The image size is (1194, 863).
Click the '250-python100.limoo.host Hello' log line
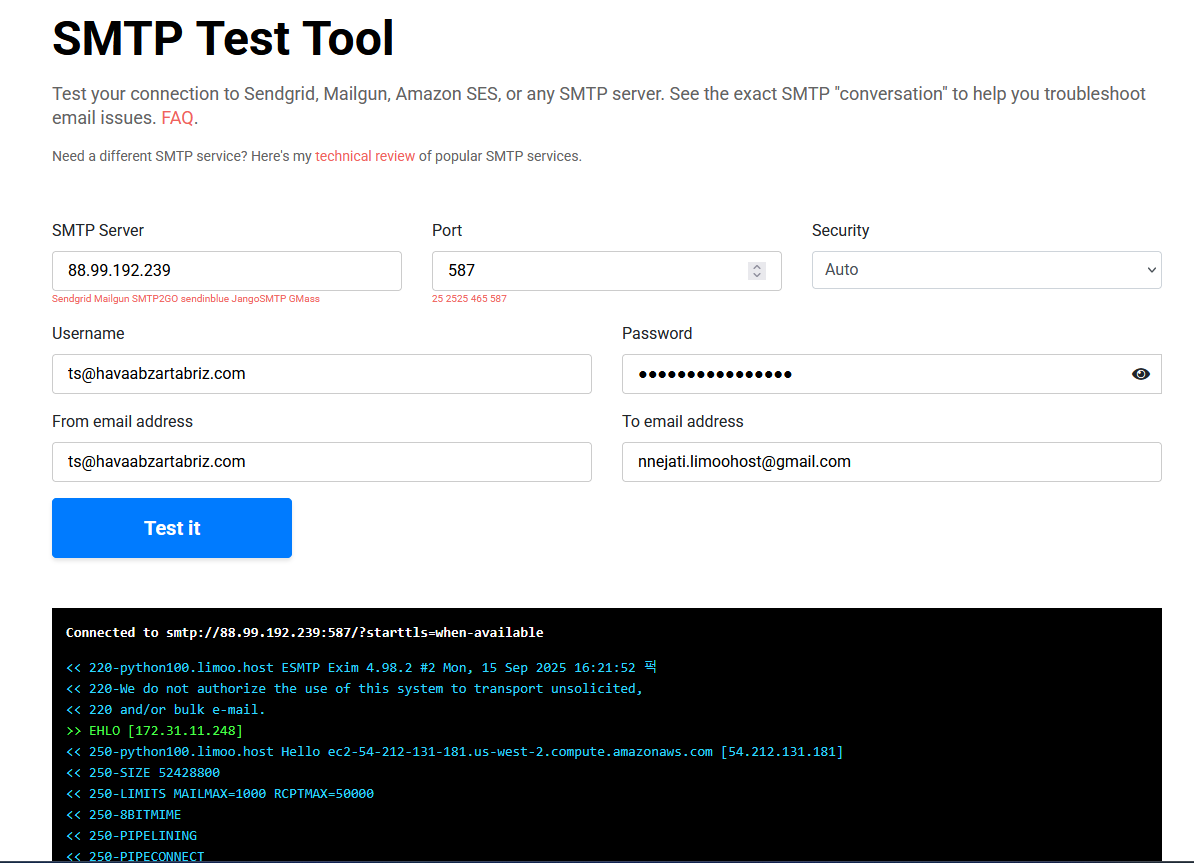[x=454, y=752]
